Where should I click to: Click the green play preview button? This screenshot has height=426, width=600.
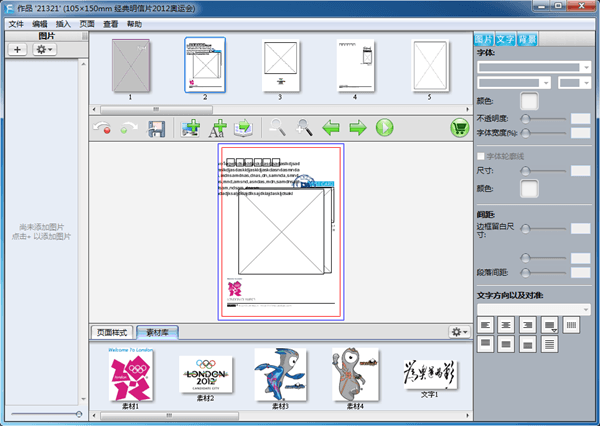click(384, 128)
